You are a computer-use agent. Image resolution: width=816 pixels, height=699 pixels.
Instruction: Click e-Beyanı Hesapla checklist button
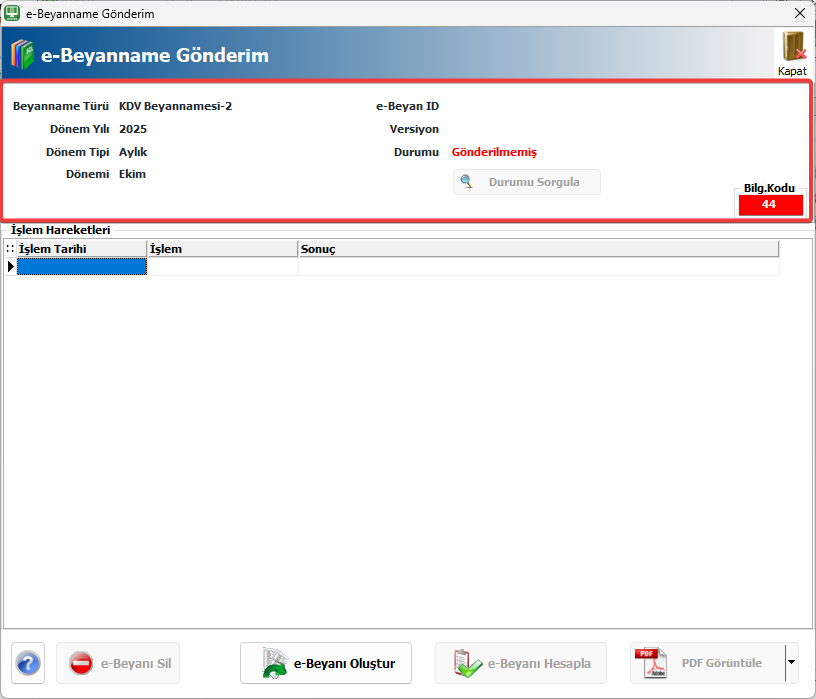520,663
